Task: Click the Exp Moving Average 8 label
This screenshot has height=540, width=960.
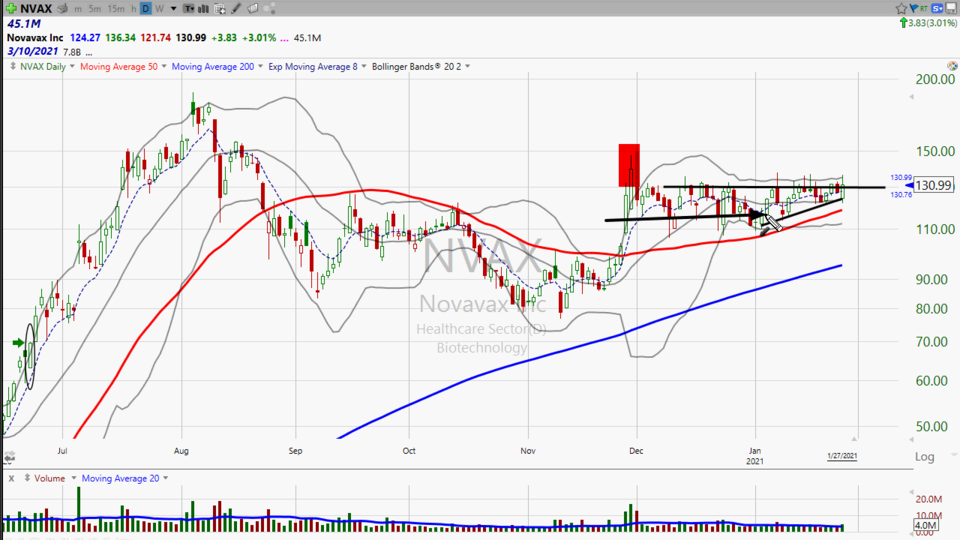Action: click(313, 66)
